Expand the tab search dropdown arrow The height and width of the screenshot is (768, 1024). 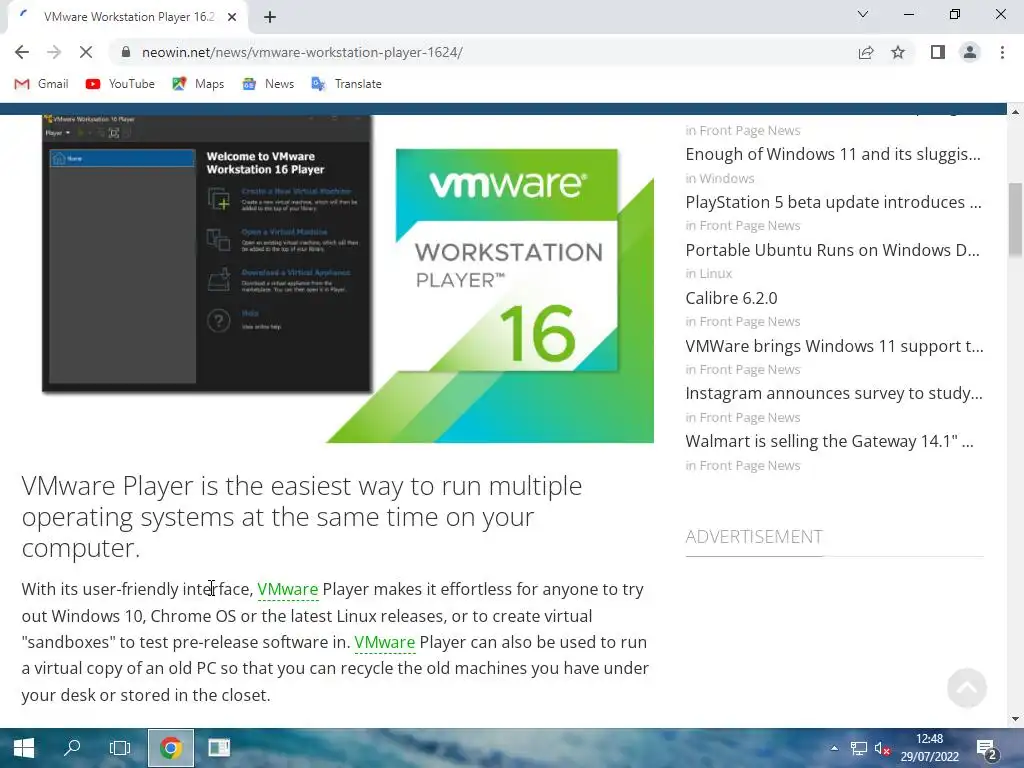[x=863, y=14]
